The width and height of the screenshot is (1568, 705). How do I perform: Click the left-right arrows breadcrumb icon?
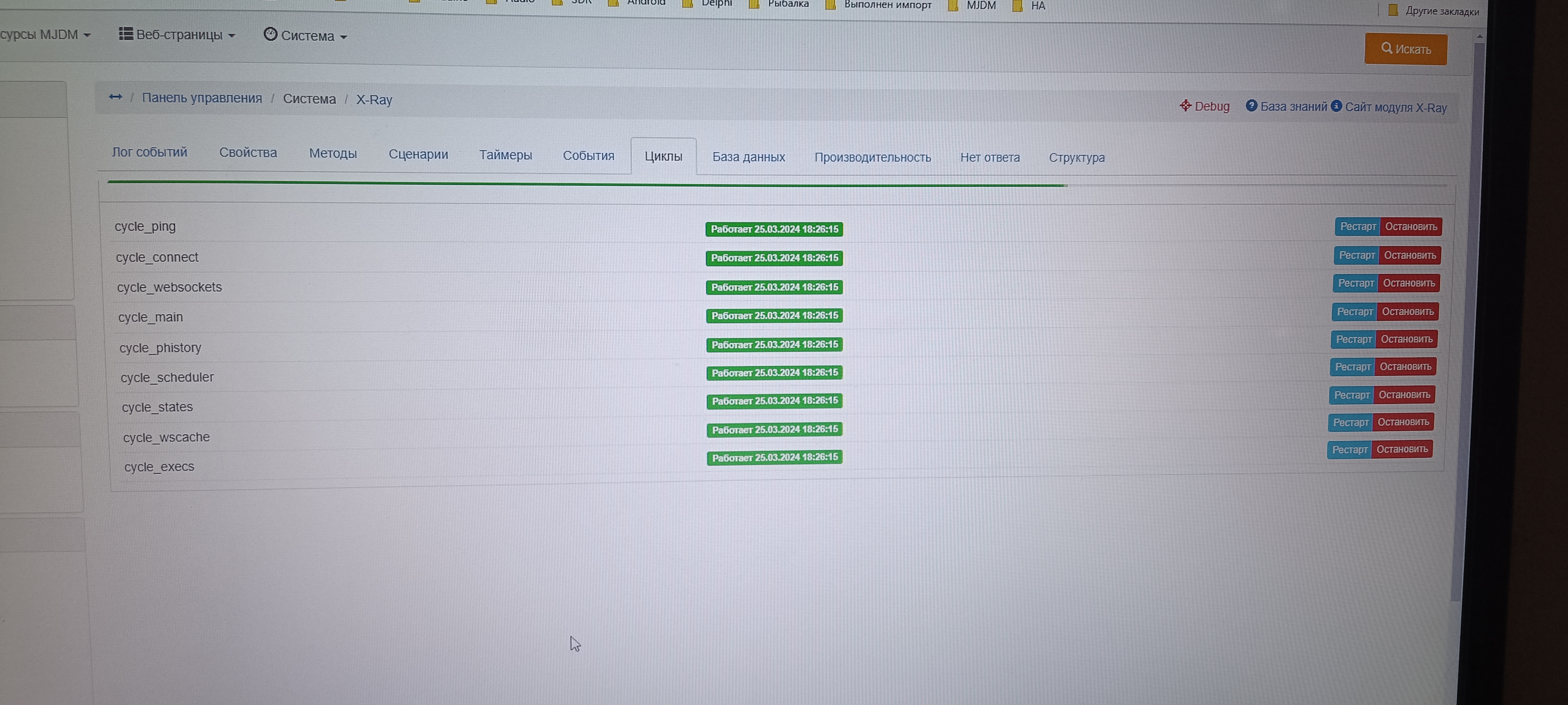click(115, 97)
